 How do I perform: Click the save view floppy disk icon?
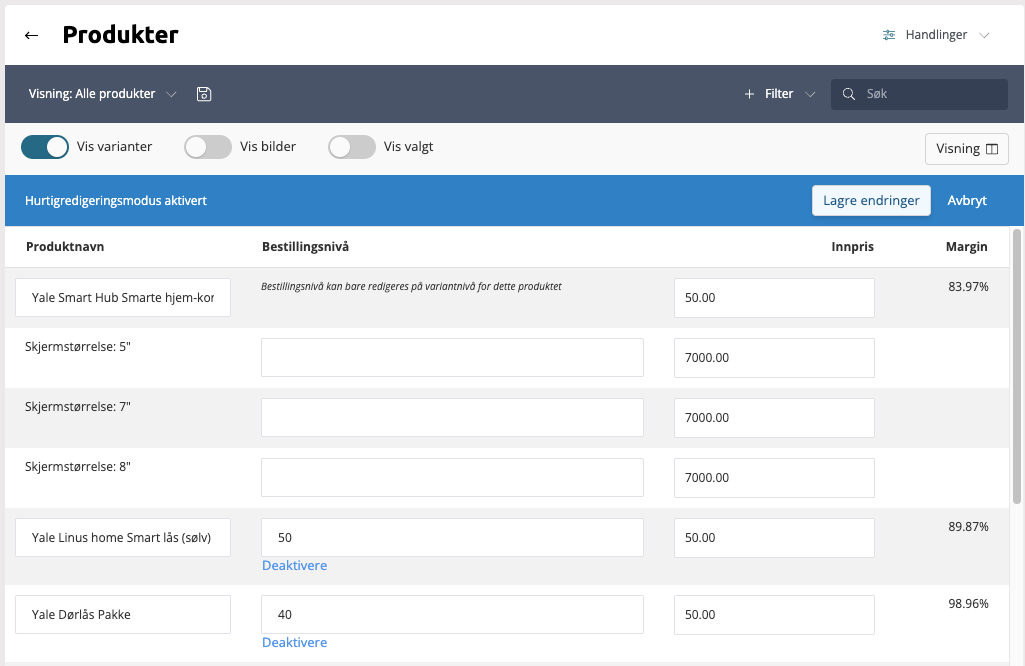tap(204, 94)
